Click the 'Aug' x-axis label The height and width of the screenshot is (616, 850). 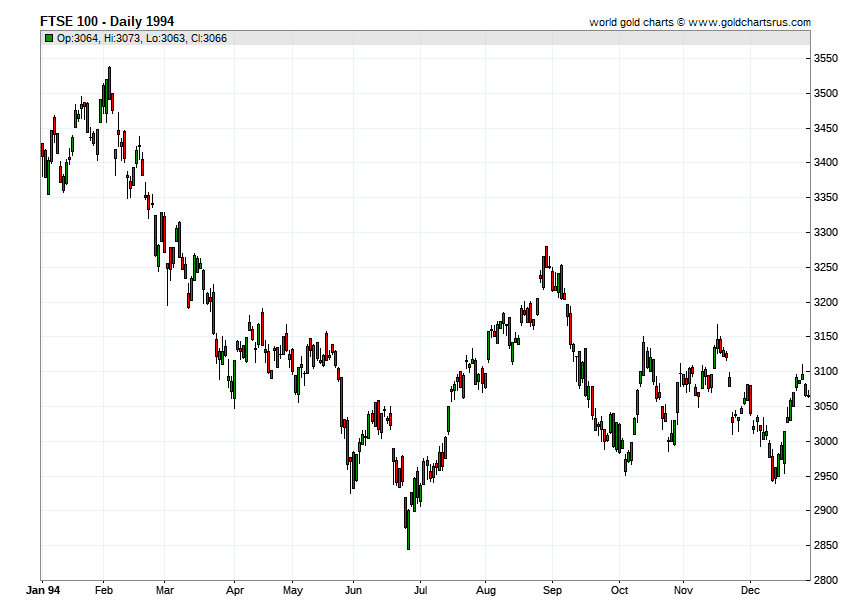(x=486, y=590)
